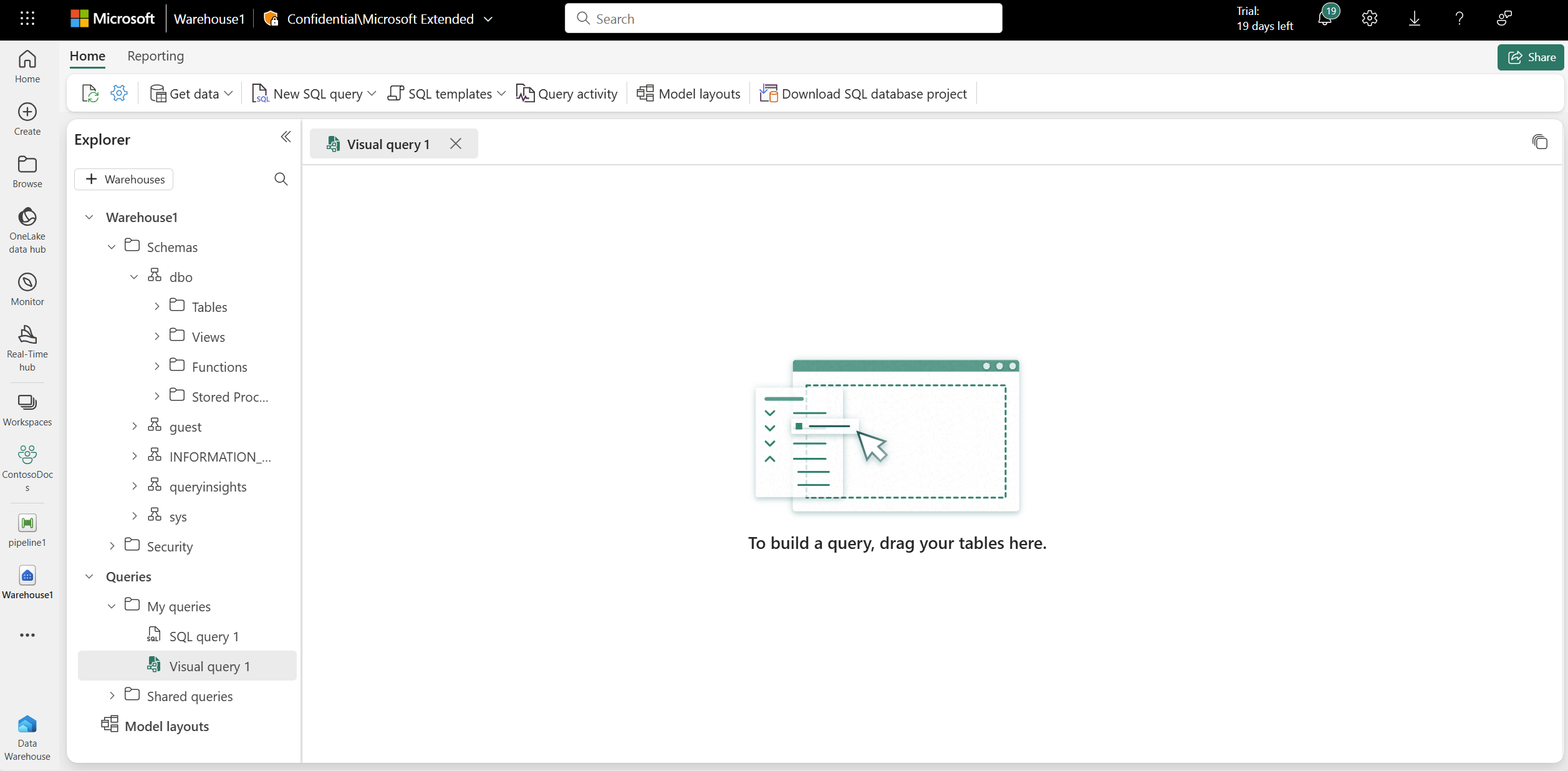Open the Get data dropdown
The width and height of the screenshot is (1568, 771).
[x=191, y=94]
